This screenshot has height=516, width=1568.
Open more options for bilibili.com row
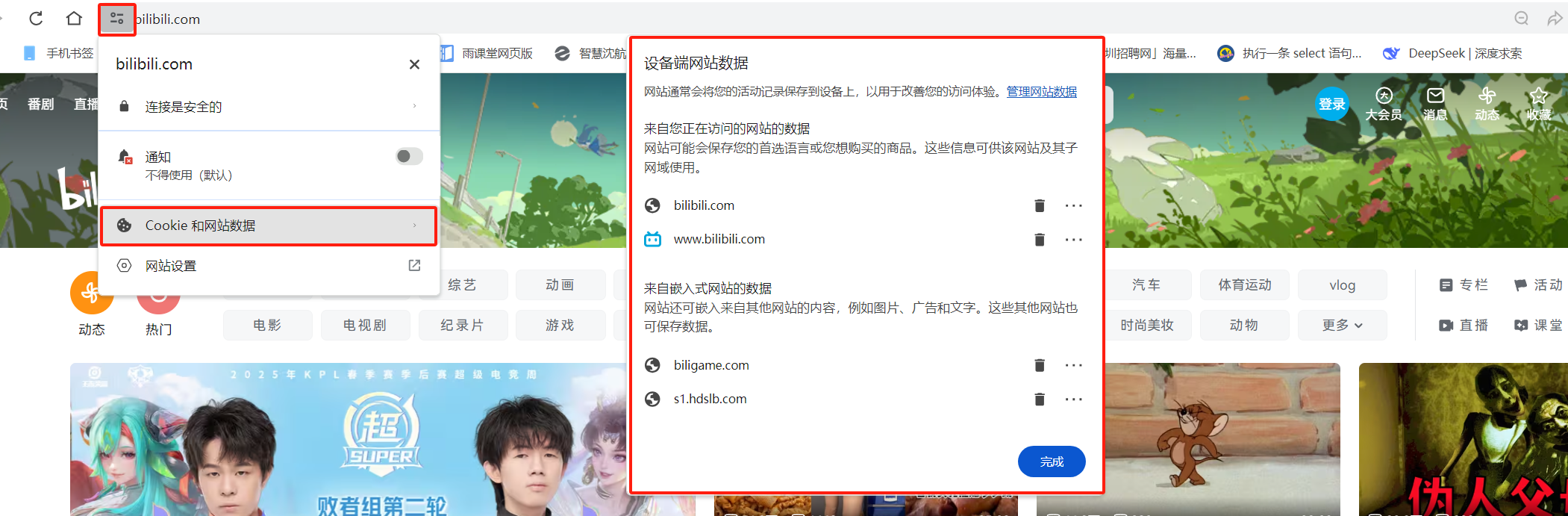point(1073,205)
